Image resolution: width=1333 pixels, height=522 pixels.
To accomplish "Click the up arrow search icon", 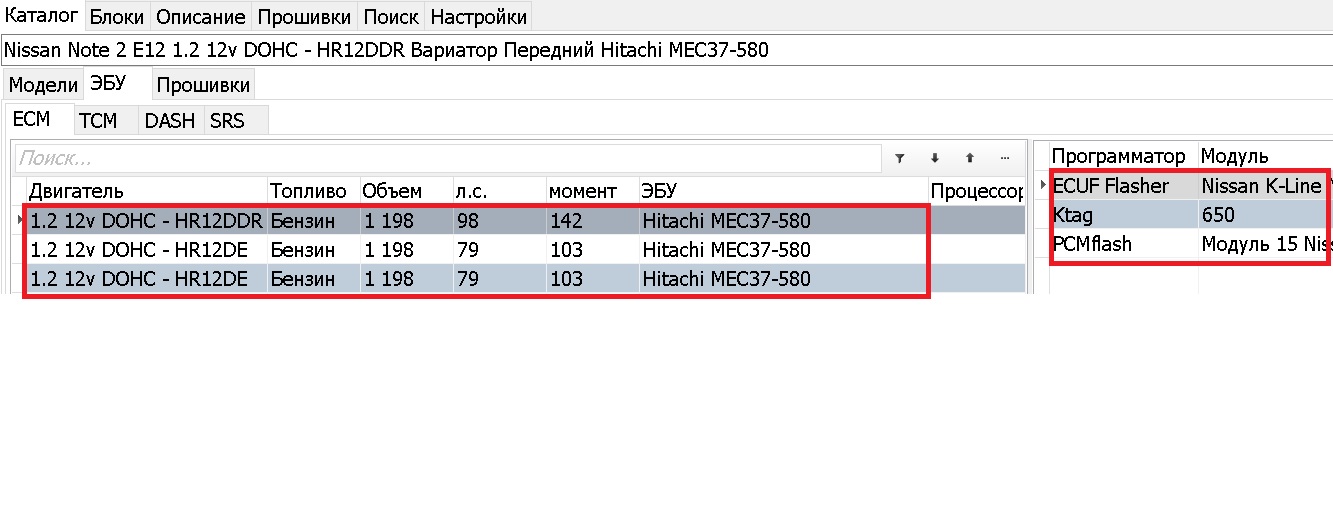I will [969, 158].
